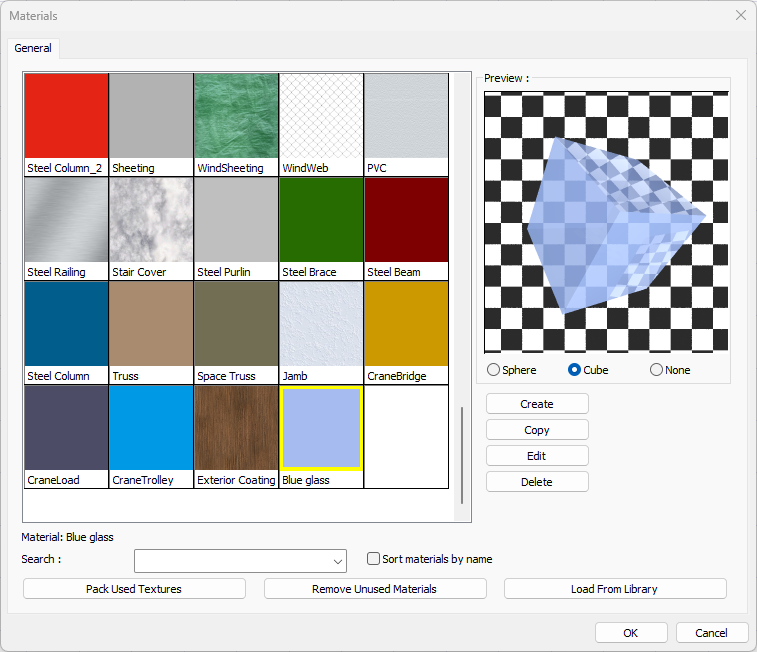Viewport: 757px width, 652px height.
Task: Expand the Search dropdown arrow
Action: click(x=339, y=561)
